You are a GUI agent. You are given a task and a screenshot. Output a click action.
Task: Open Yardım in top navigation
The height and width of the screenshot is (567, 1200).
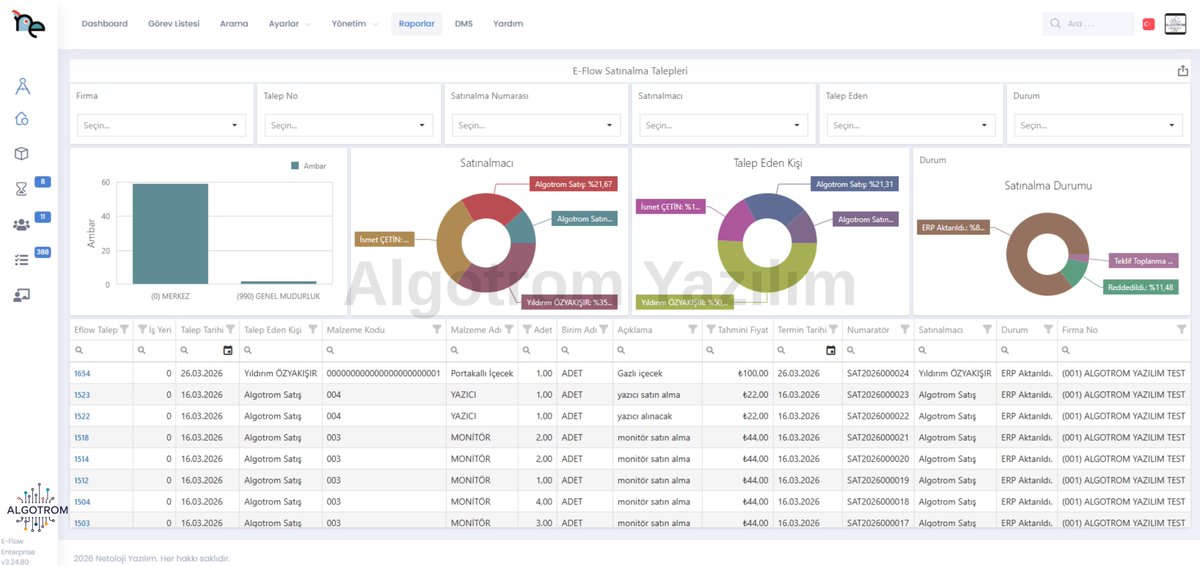click(x=508, y=23)
